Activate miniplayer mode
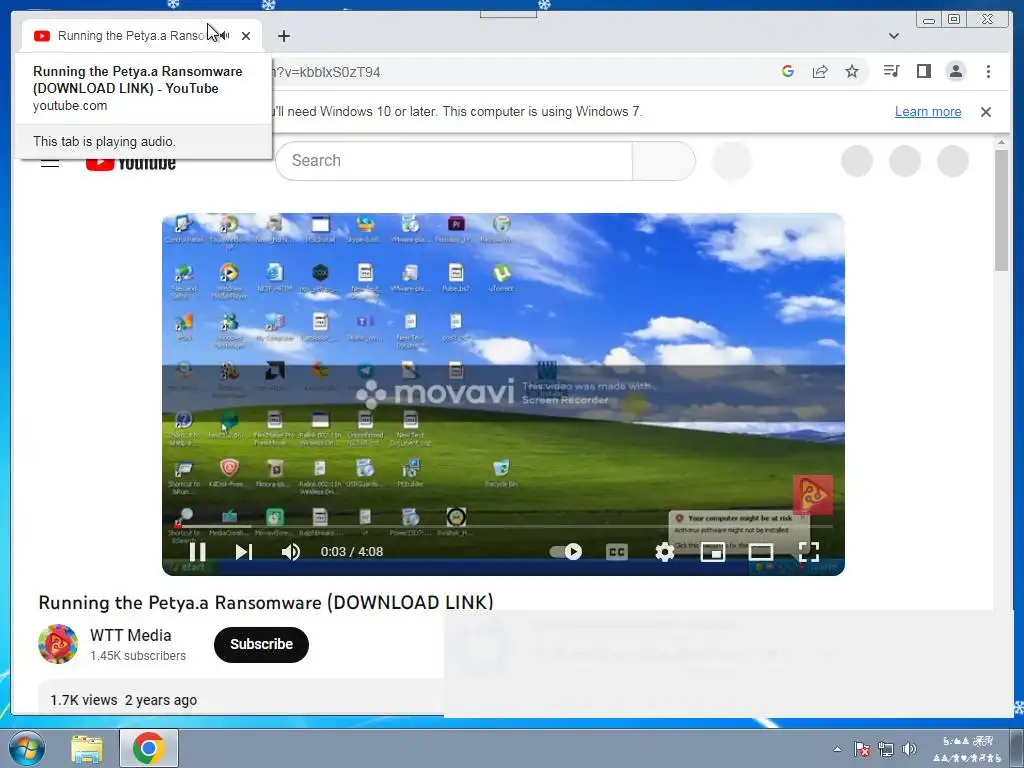The width and height of the screenshot is (1024, 768). coord(712,552)
